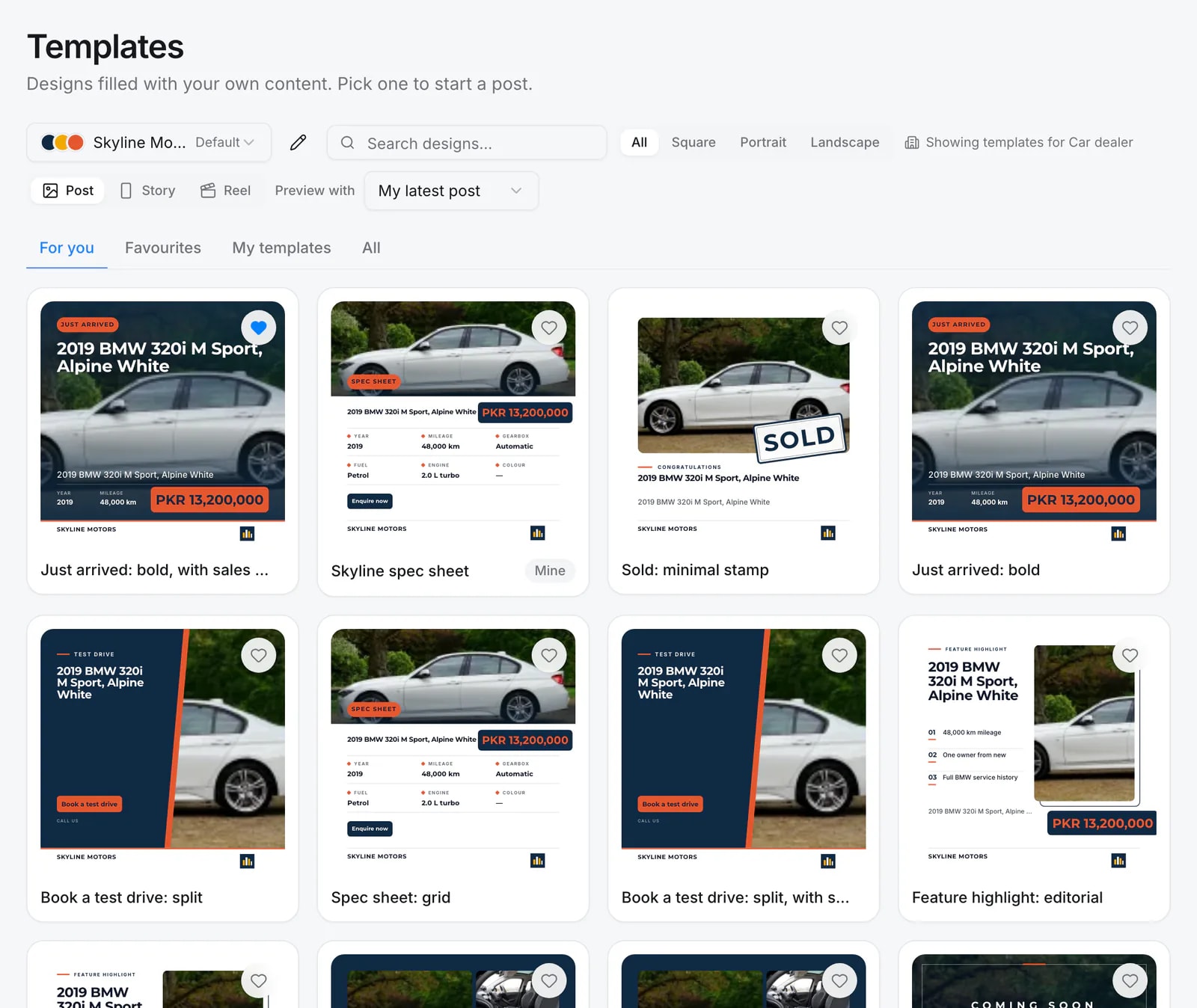This screenshot has width=1197, height=1008.
Task: Switch to the Favourites tab
Action: point(163,248)
